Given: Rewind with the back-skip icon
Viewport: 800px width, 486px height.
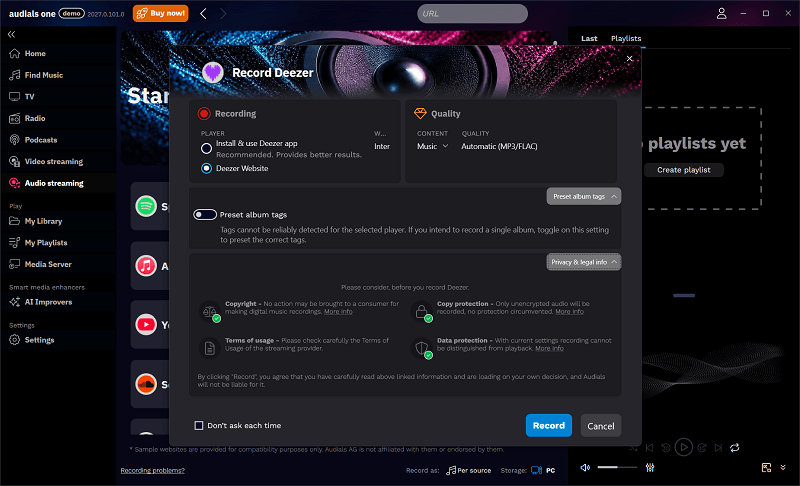Looking at the screenshot, I should pos(666,448).
